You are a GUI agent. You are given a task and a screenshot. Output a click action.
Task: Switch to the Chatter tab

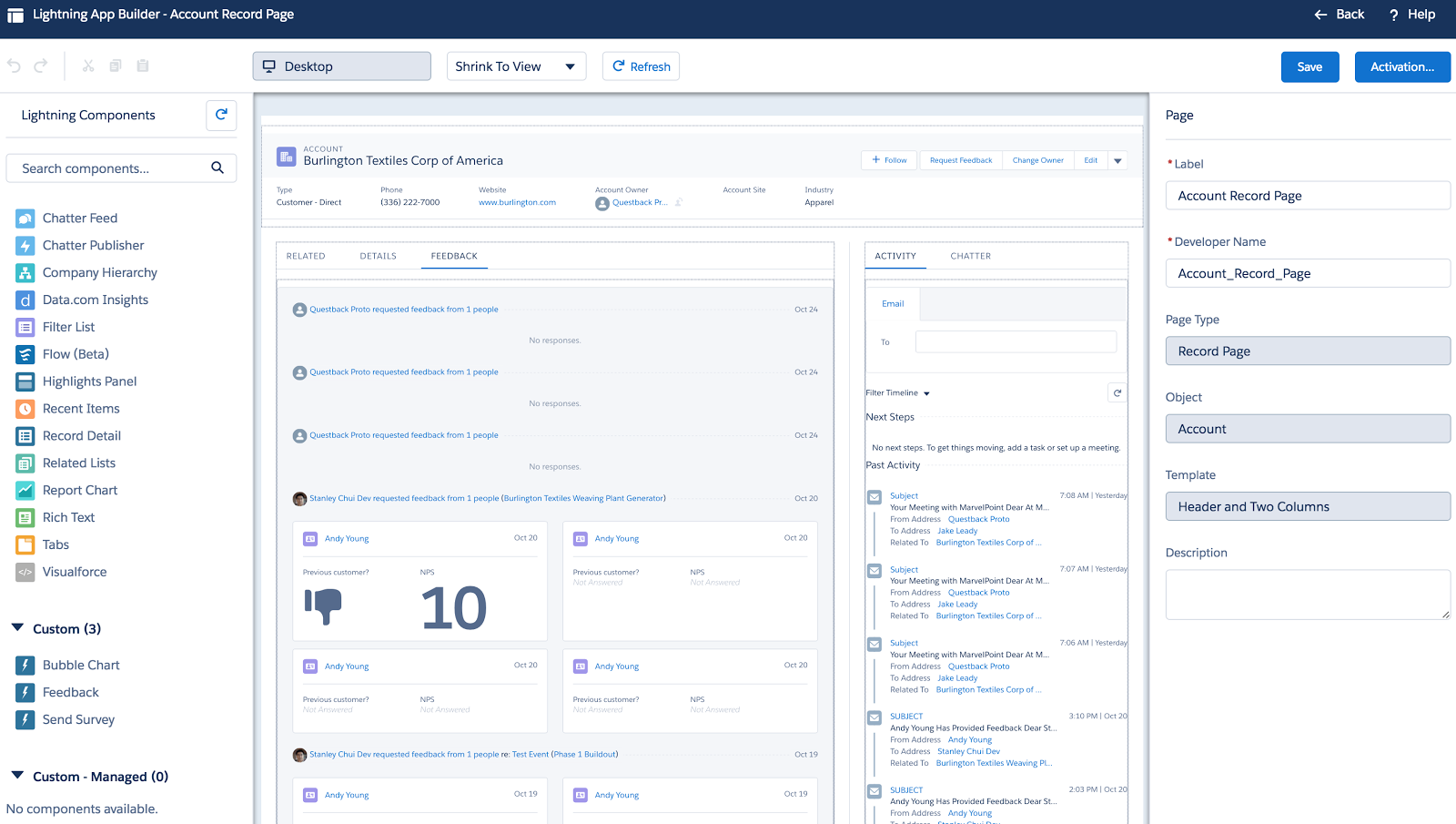pyautogui.click(x=970, y=256)
